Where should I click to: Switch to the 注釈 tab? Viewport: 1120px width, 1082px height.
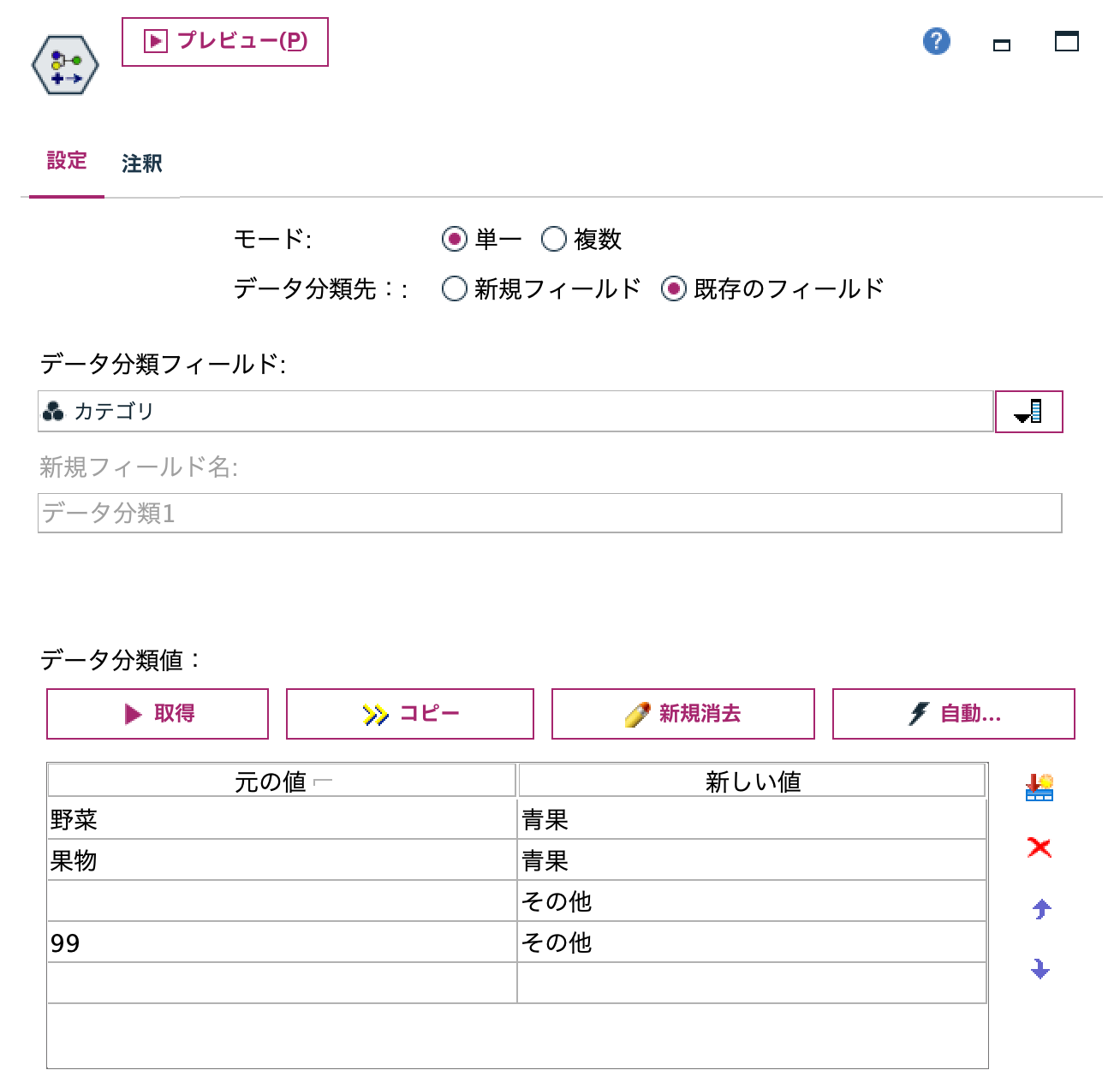pos(142,163)
